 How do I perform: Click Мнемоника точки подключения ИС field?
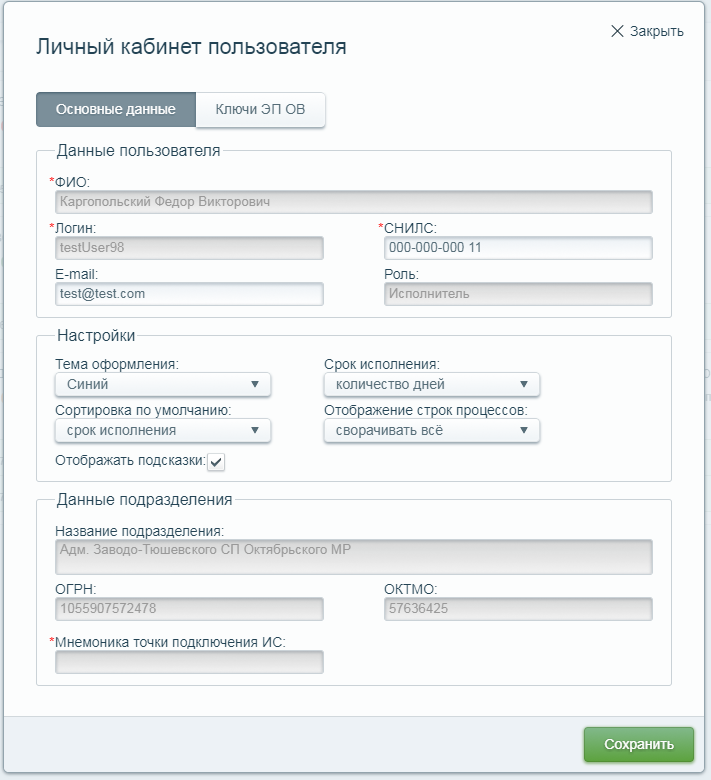click(189, 662)
